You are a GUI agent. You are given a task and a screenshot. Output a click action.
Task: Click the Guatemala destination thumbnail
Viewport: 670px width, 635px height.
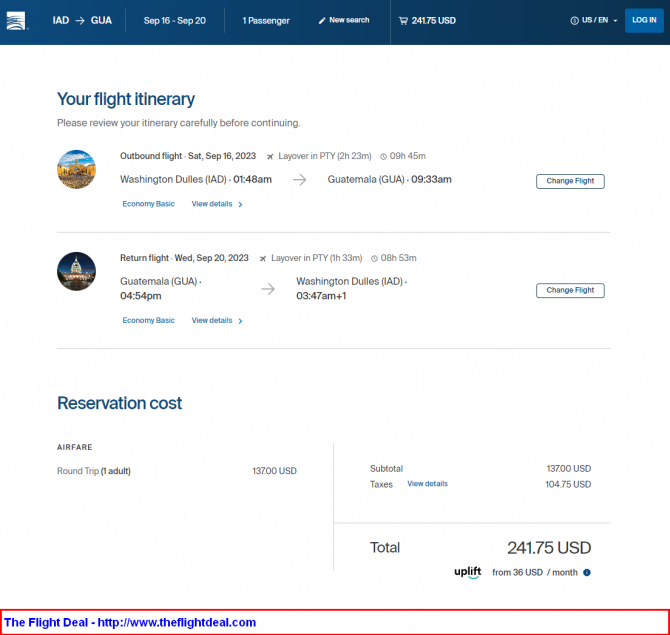(x=76, y=169)
